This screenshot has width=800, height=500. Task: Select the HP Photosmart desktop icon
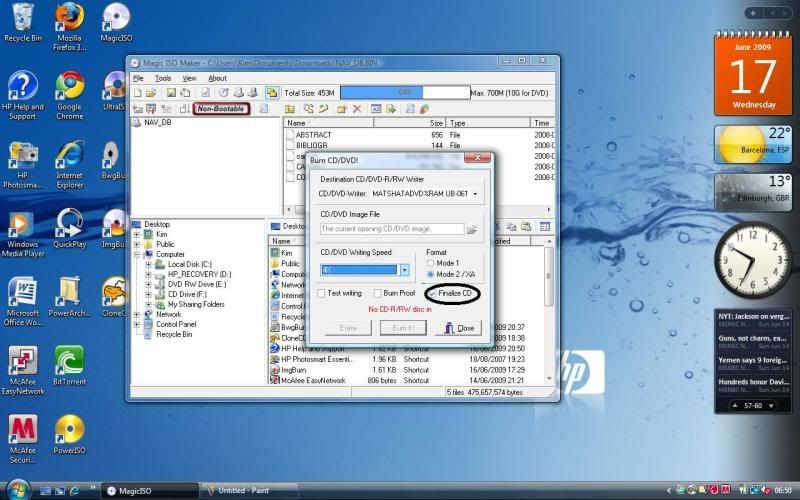[x=22, y=164]
